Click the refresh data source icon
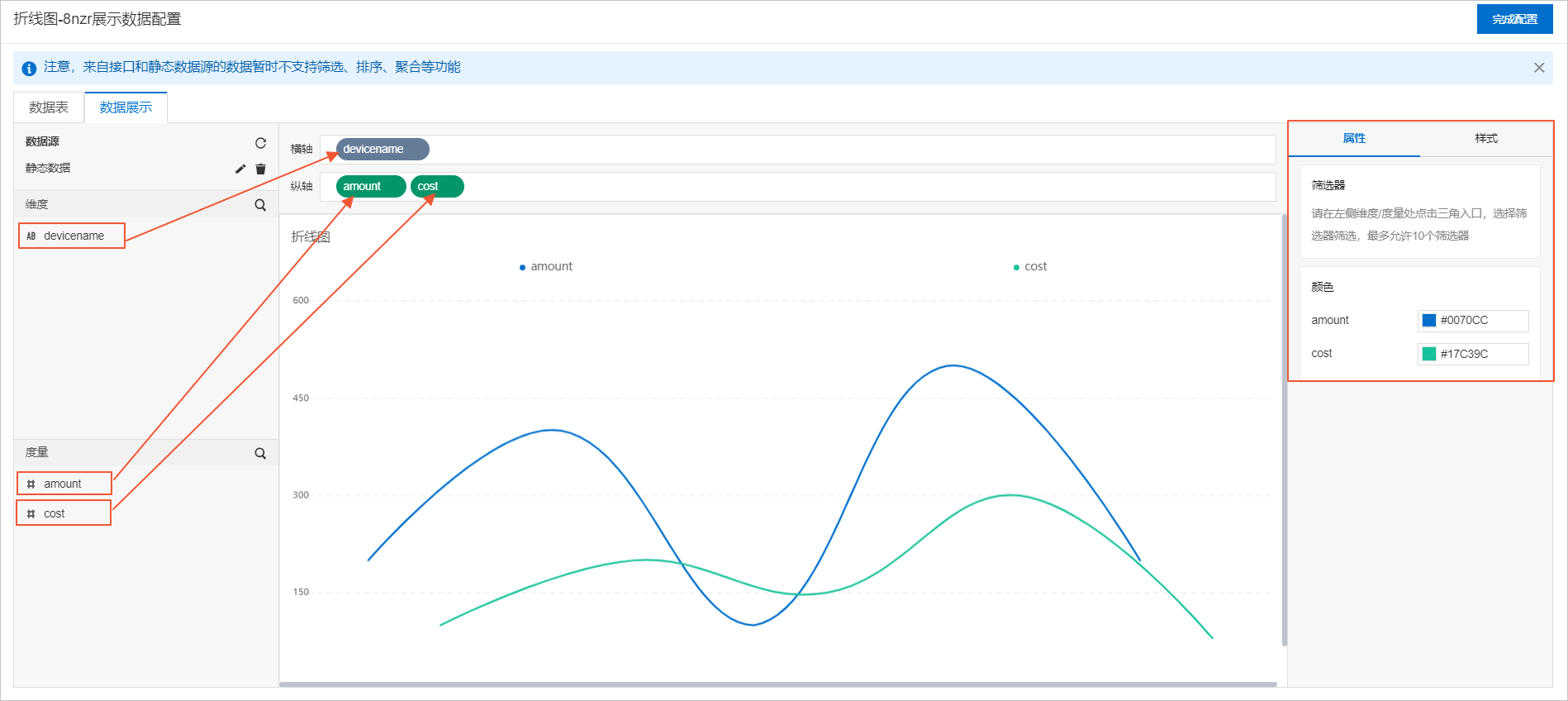Screen dimensions: 1568x701 click(260, 142)
